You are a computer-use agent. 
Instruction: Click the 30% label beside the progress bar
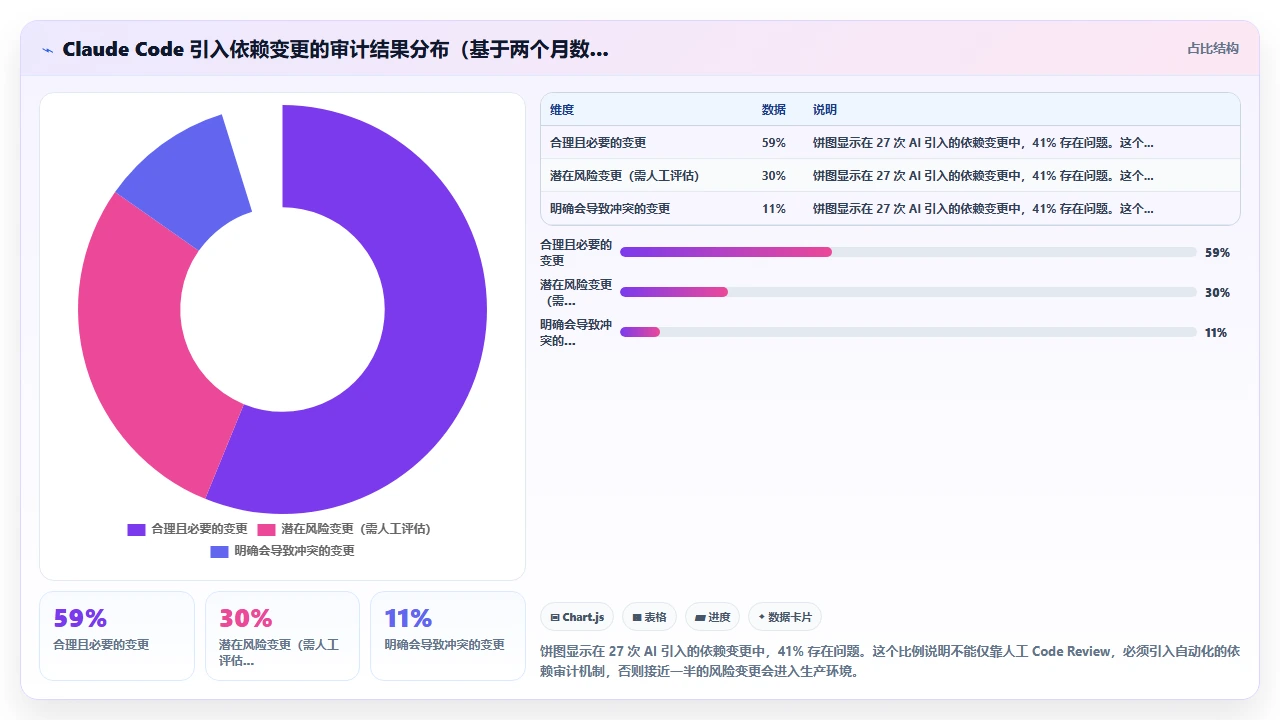pyautogui.click(x=1217, y=293)
